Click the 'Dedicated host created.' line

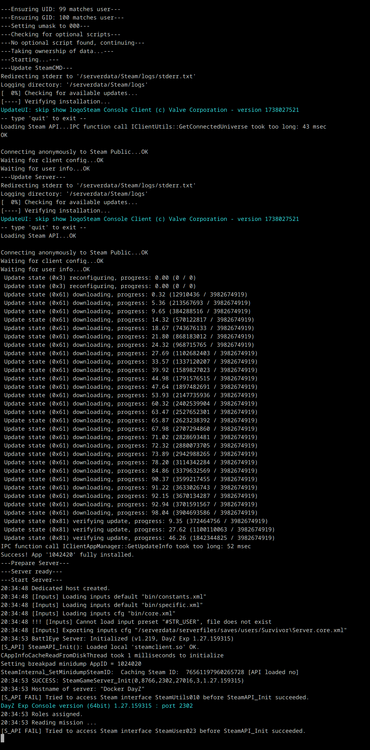click(55, 587)
